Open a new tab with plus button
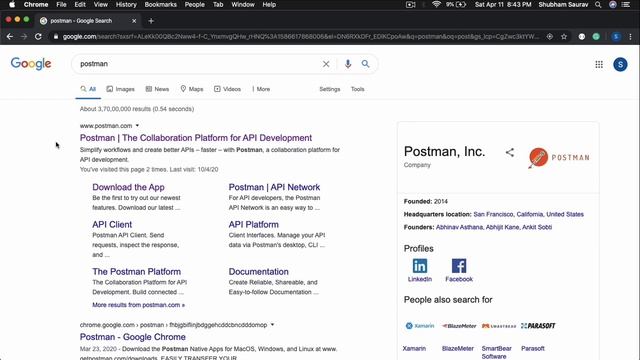640x360 pixels. pos(151,21)
